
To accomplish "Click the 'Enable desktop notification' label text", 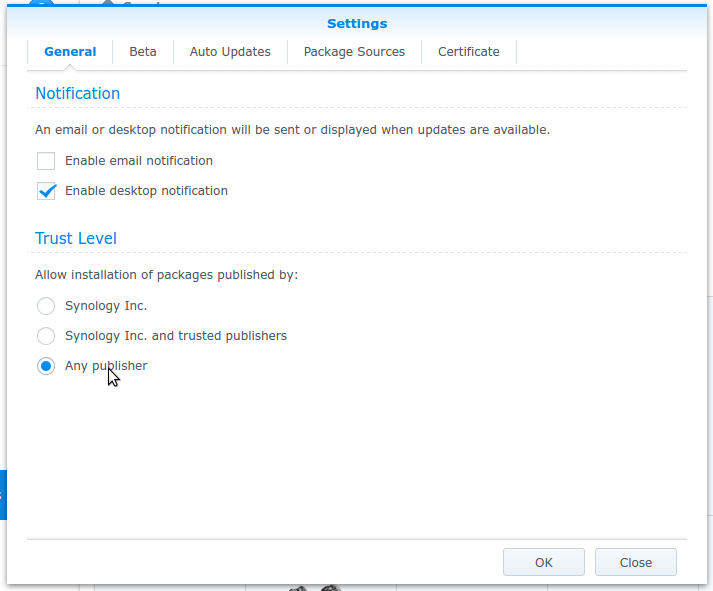I will (x=146, y=191).
